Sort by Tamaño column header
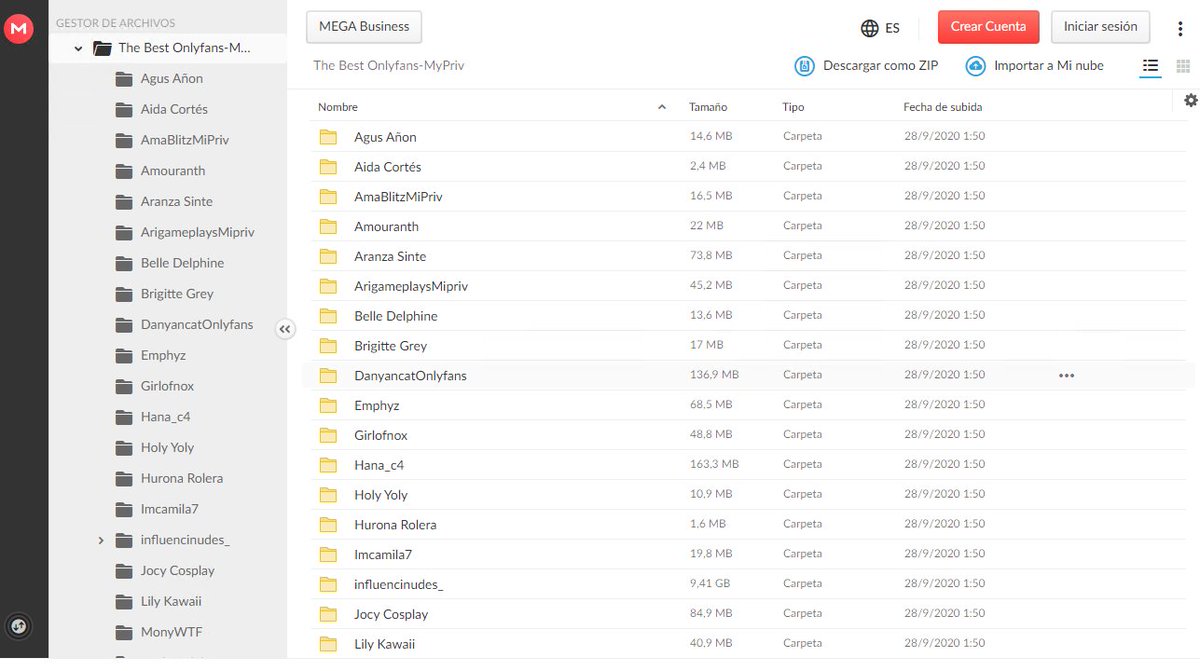1200x671 pixels. [x=708, y=107]
